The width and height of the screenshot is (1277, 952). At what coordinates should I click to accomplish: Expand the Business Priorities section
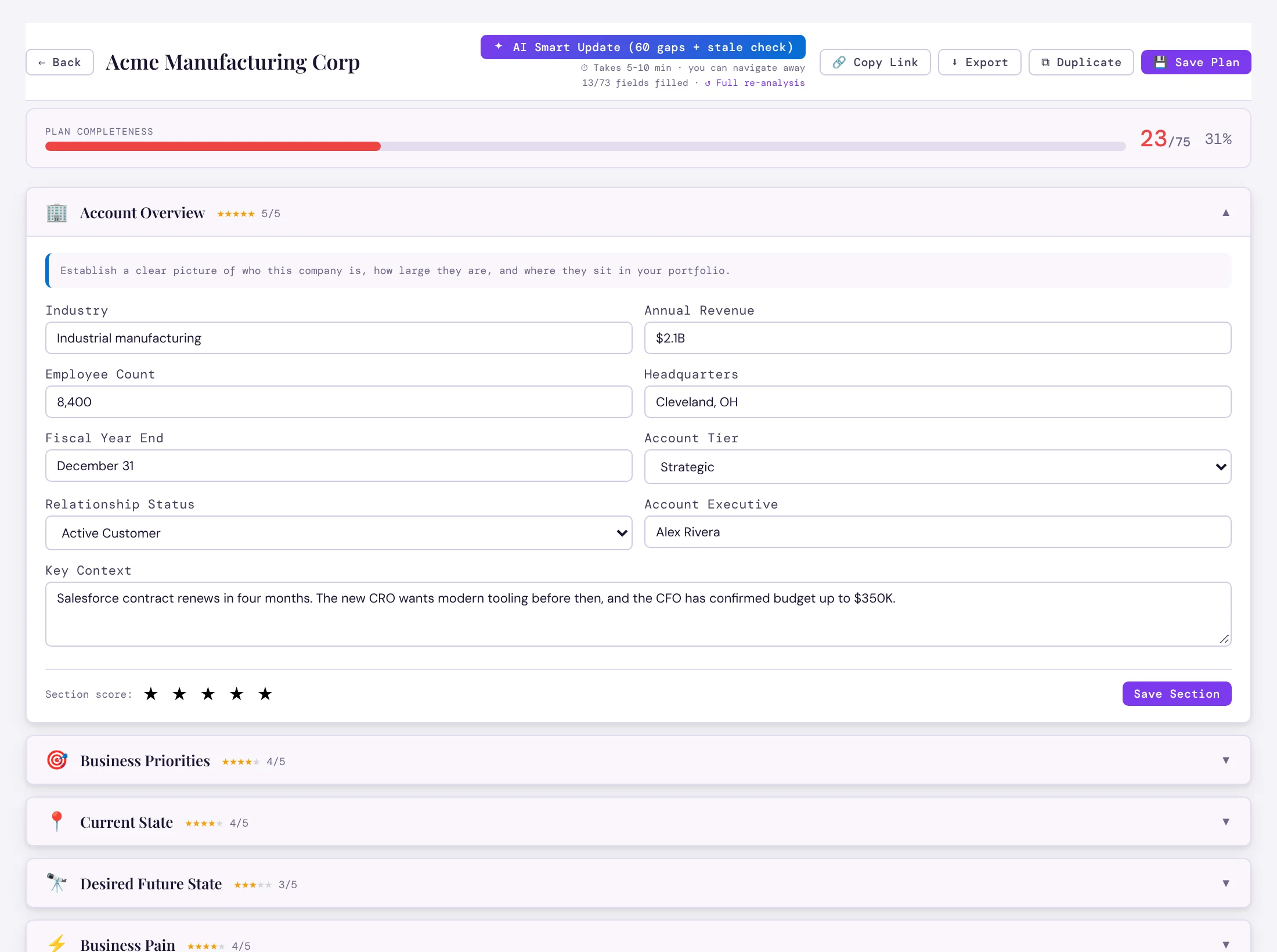[1226, 760]
